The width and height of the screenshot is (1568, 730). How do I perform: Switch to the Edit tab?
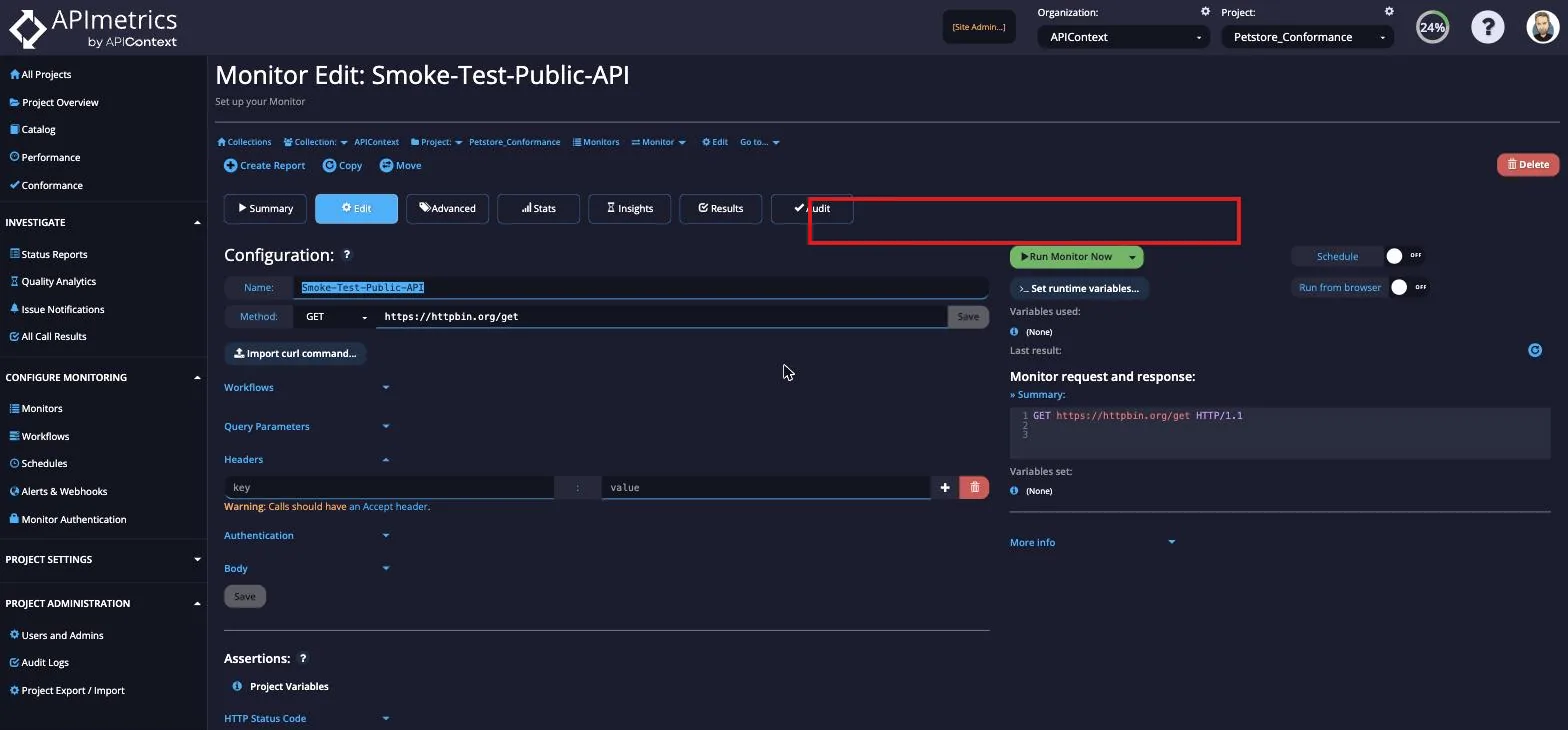click(356, 208)
